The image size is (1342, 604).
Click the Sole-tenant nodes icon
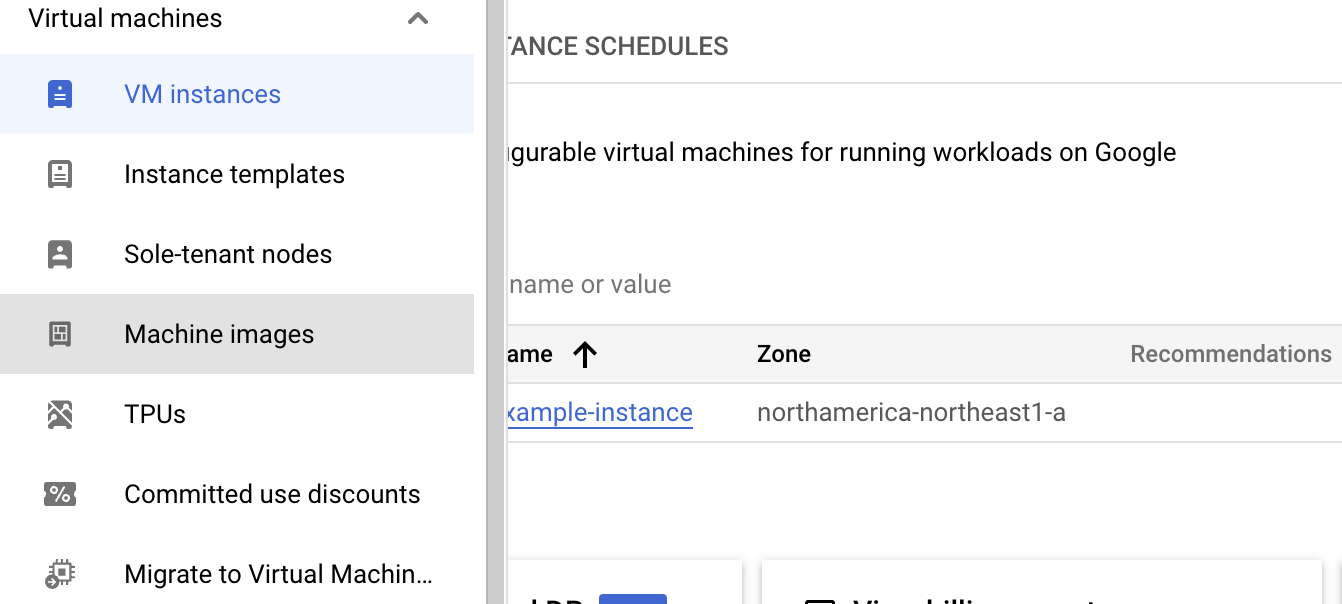coord(60,254)
